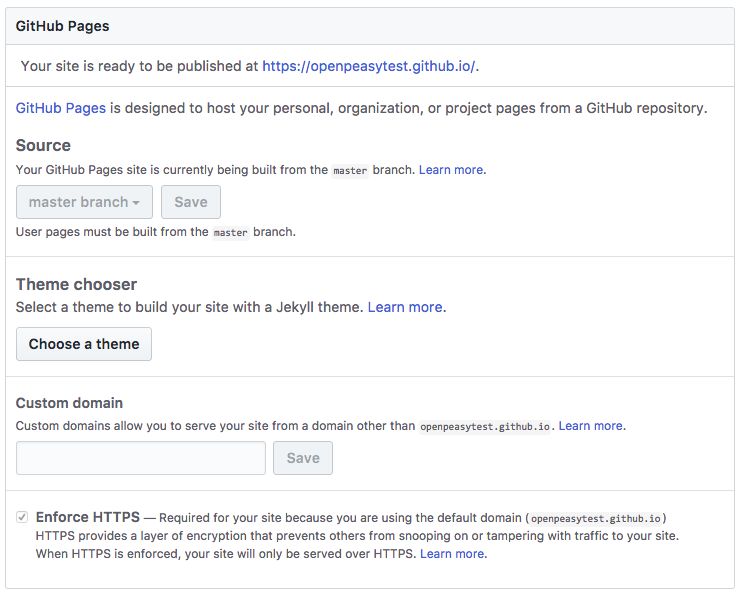Open Learn more link in Source section
The width and height of the screenshot is (743, 598).
coord(451,170)
